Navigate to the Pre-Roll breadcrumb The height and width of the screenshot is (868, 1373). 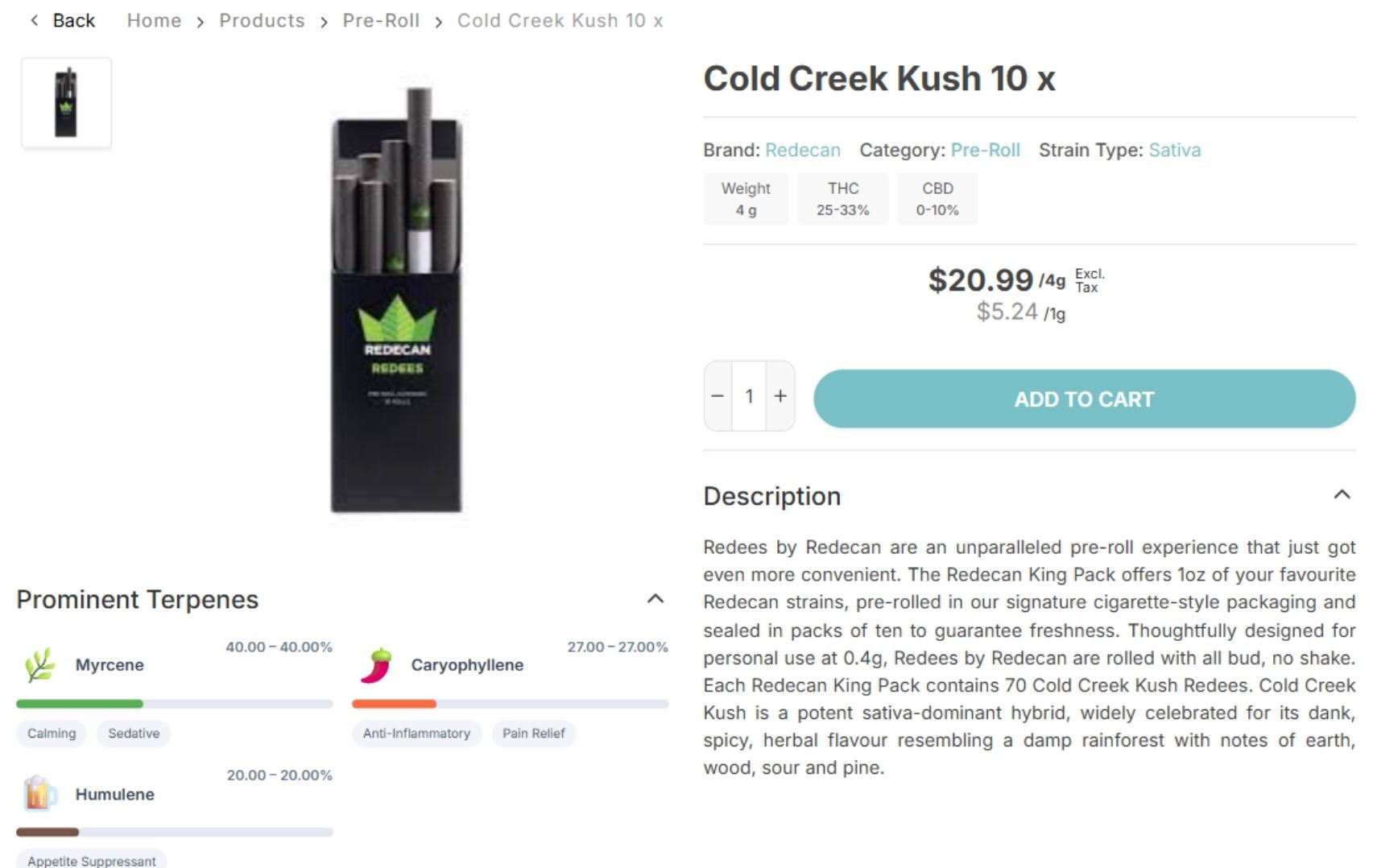pyautogui.click(x=381, y=21)
